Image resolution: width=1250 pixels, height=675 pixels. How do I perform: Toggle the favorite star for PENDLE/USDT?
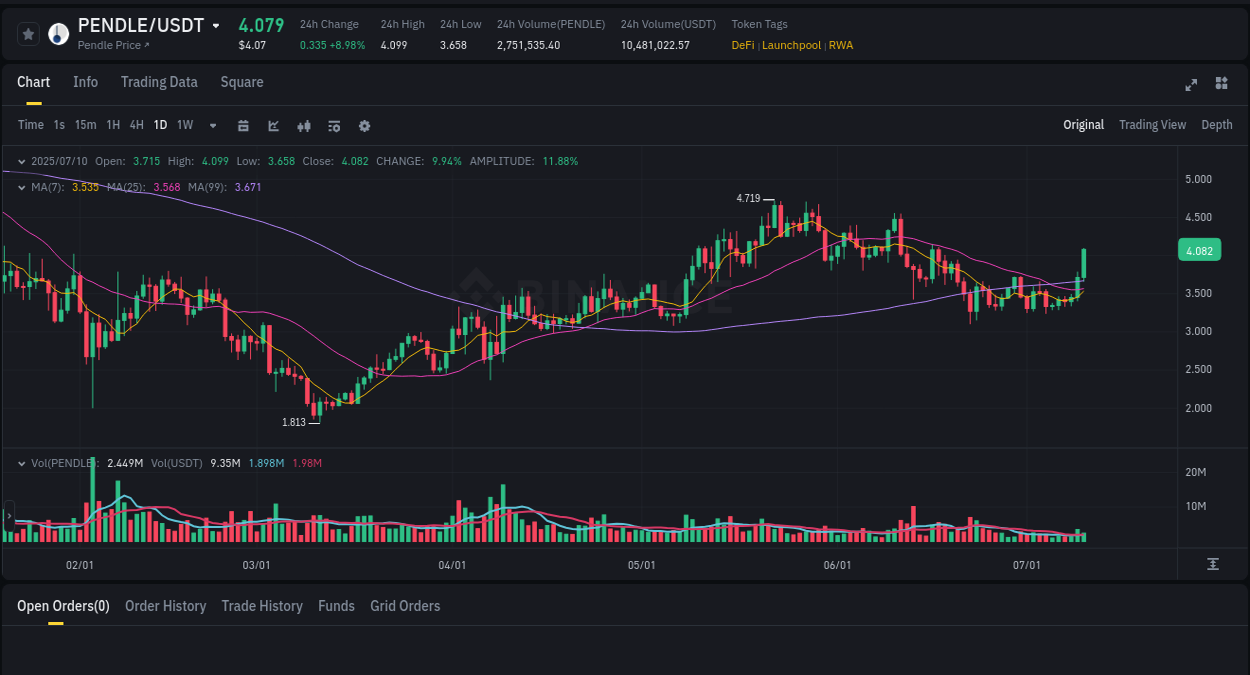(29, 33)
